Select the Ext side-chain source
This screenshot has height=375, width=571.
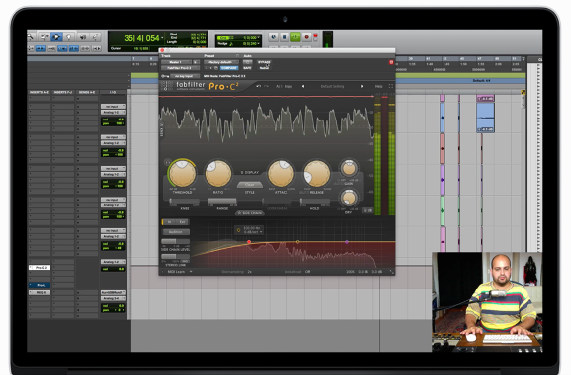(x=182, y=222)
